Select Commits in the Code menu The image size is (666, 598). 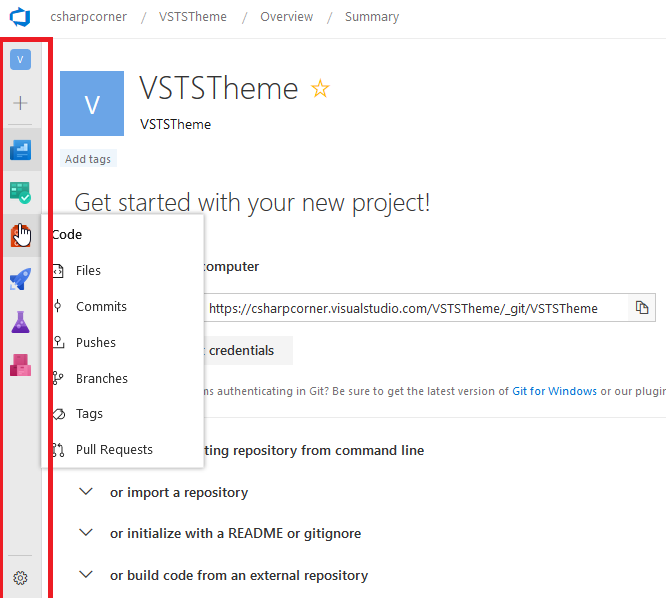click(x=101, y=307)
